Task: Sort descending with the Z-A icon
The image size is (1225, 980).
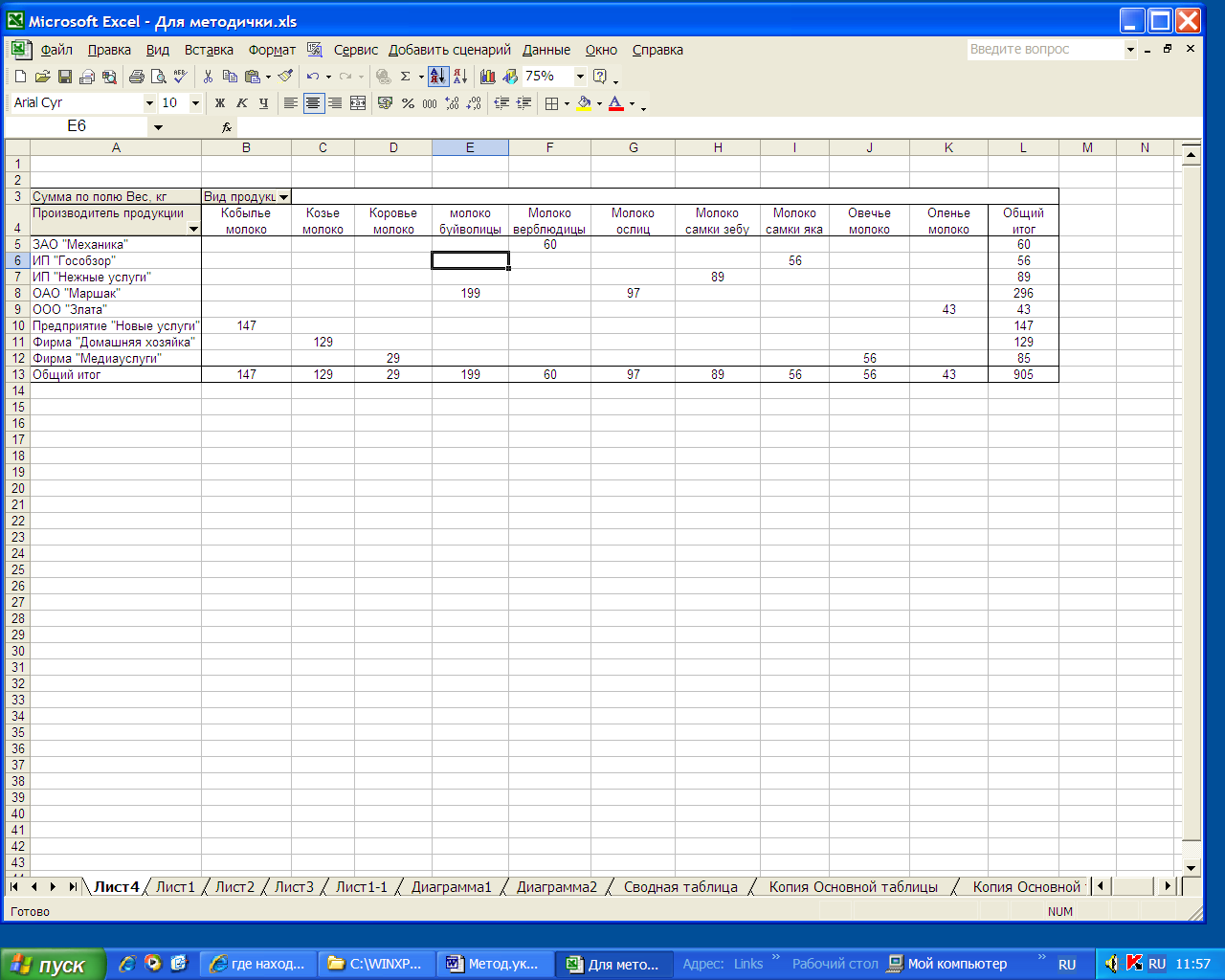Action: pyautogui.click(x=460, y=77)
